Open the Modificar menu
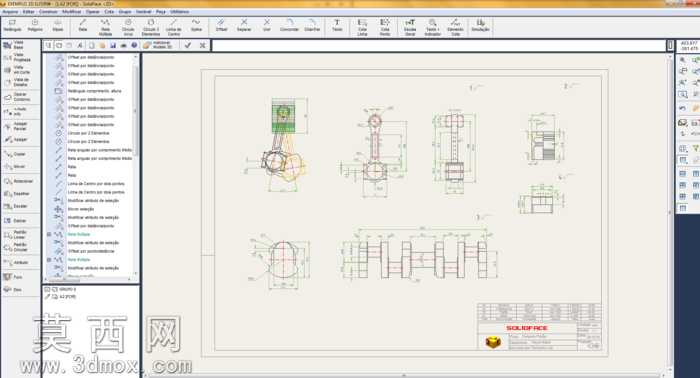700x378 pixels. (x=72, y=12)
